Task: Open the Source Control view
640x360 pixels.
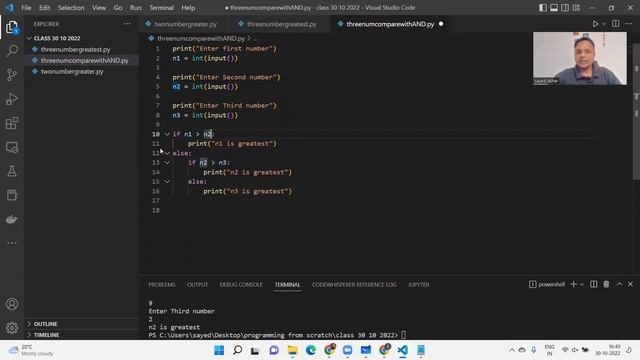Action: [x=12, y=75]
